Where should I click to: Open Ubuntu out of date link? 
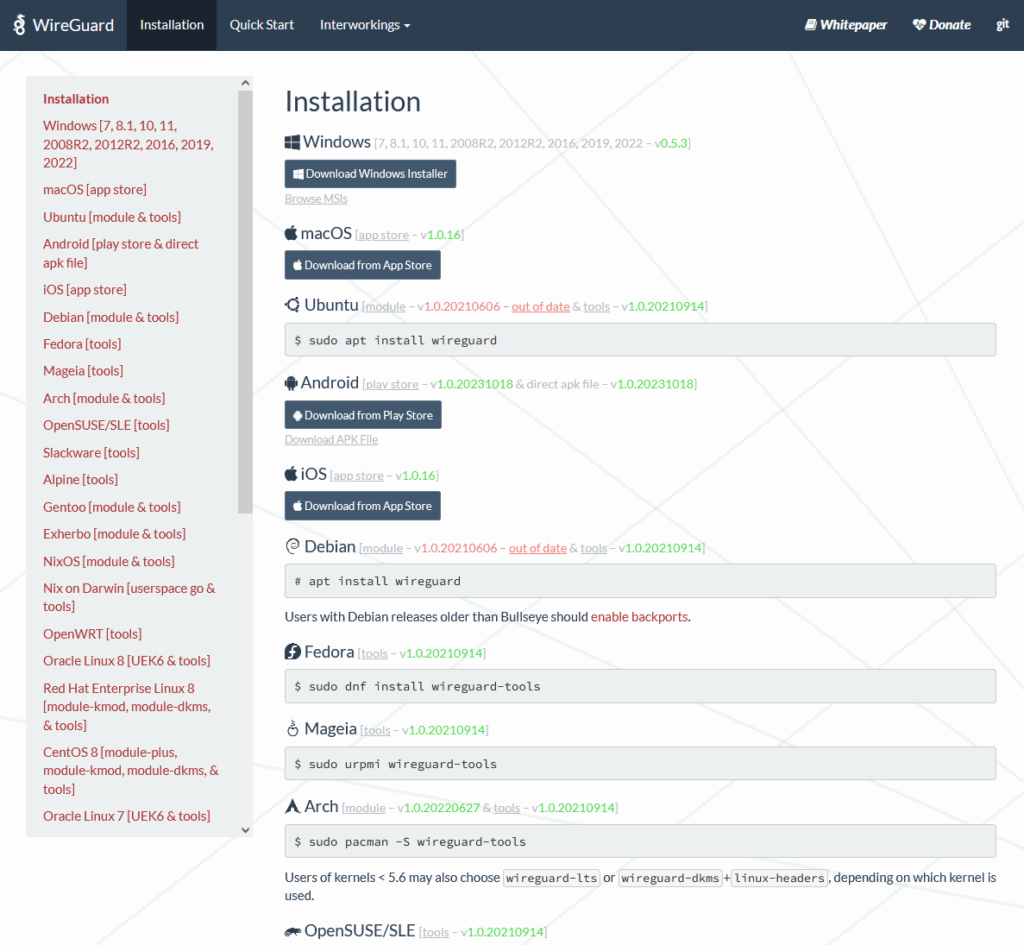pyautogui.click(x=540, y=307)
